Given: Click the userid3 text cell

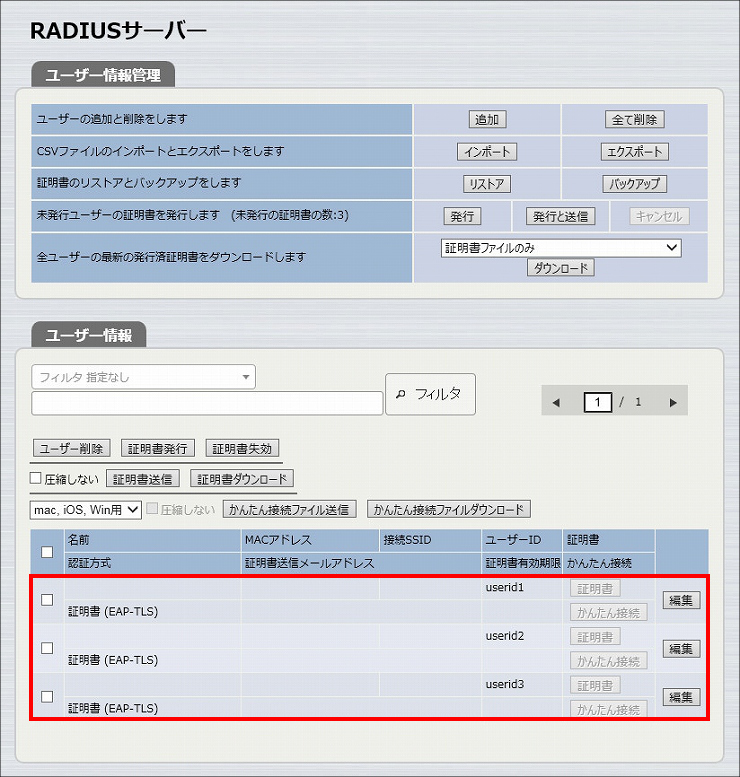Looking at the screenshot, I should tap(505, 684).
